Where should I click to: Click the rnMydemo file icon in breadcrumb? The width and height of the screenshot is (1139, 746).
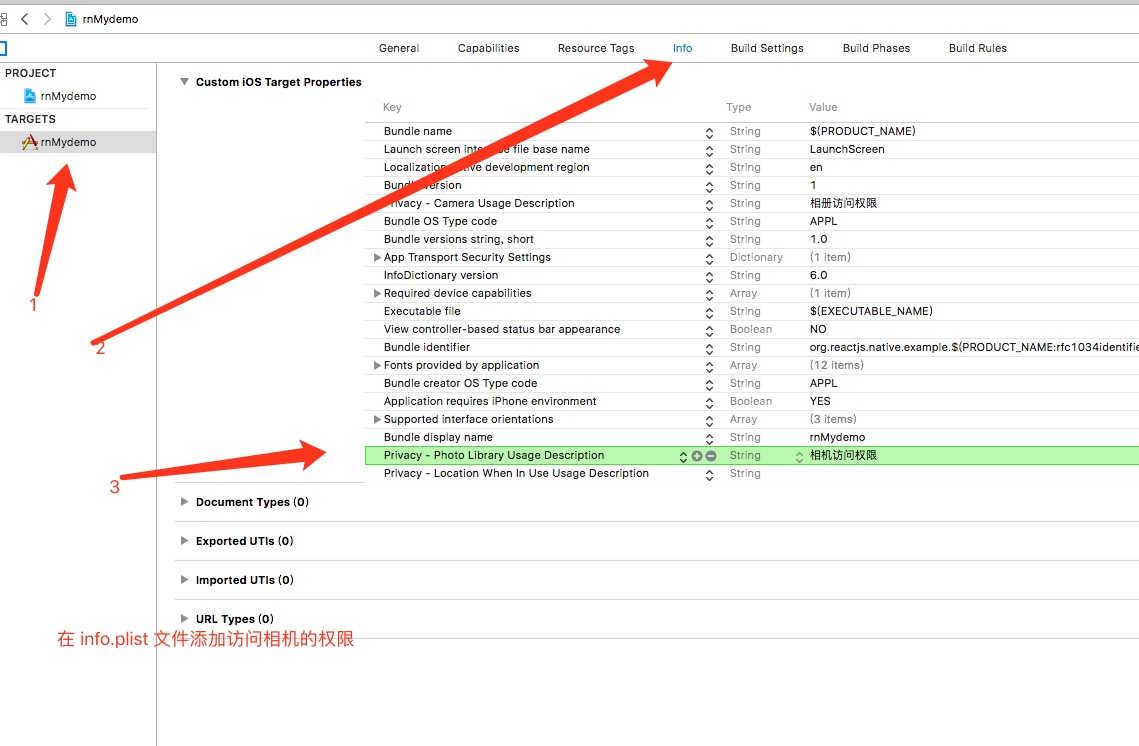[x=70, y=19]
